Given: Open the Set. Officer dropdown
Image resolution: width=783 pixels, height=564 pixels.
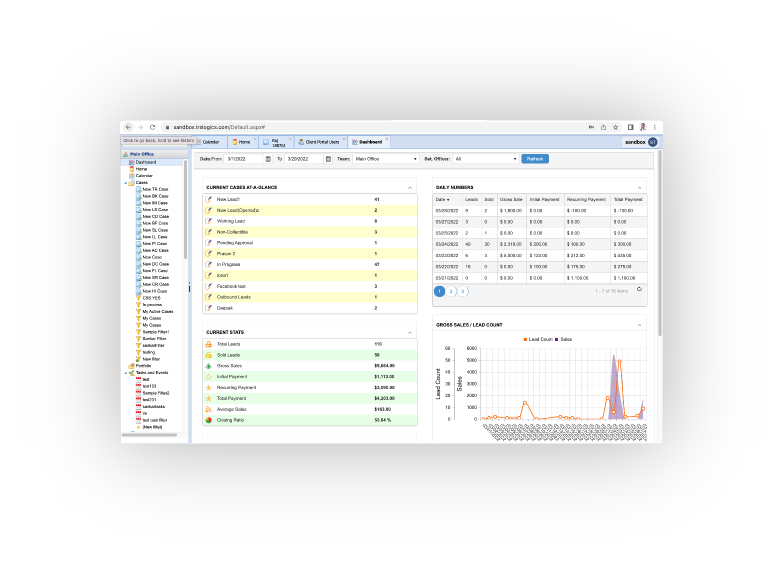Looking at the screenshot, I should coord(485,159).
